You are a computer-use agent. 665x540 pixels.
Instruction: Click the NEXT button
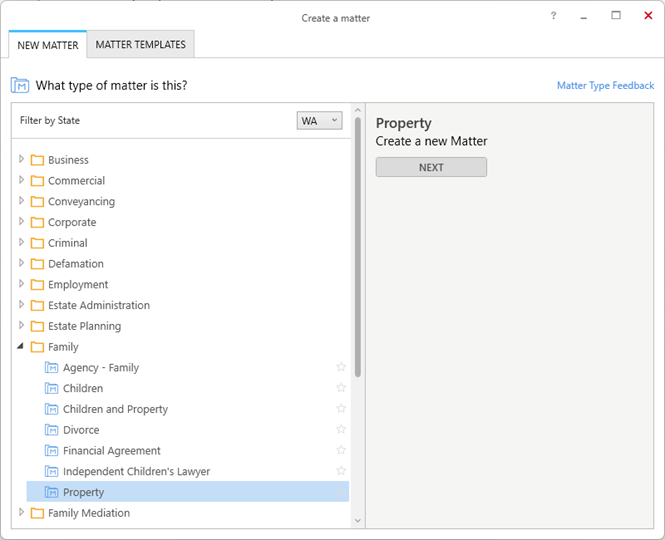click(431, 167)
